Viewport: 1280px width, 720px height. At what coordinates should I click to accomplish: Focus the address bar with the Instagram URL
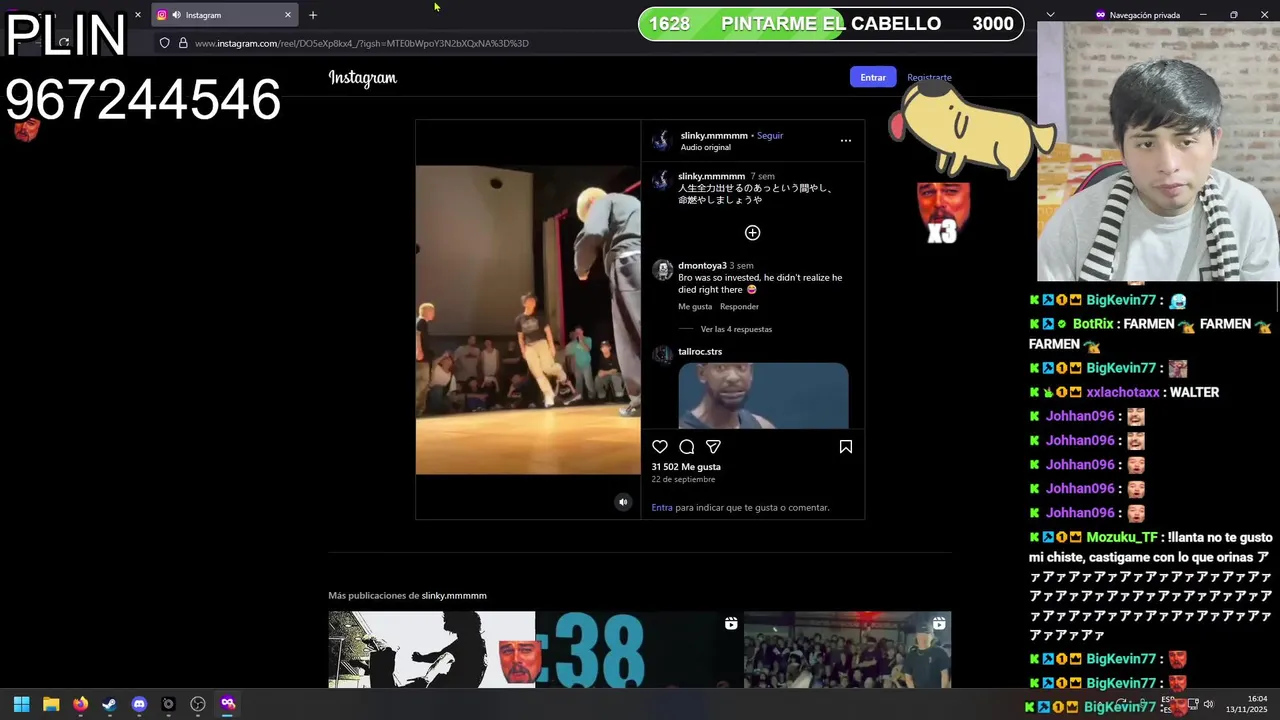pos(361,43)
